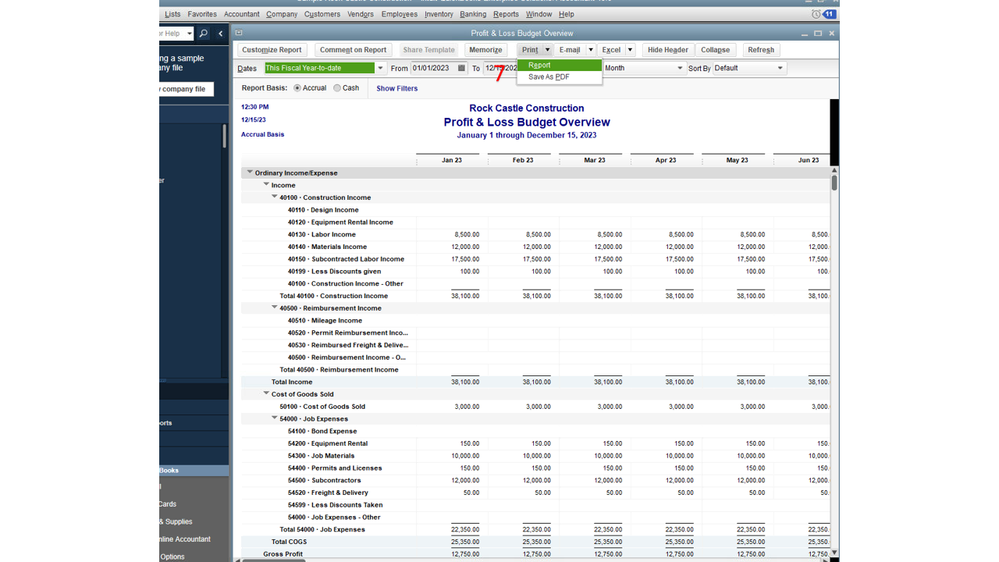Image resolution: width=999 pixels, height=562 pixels.
Task: Open the calendar picker for From date
Action: pos(461,68)
